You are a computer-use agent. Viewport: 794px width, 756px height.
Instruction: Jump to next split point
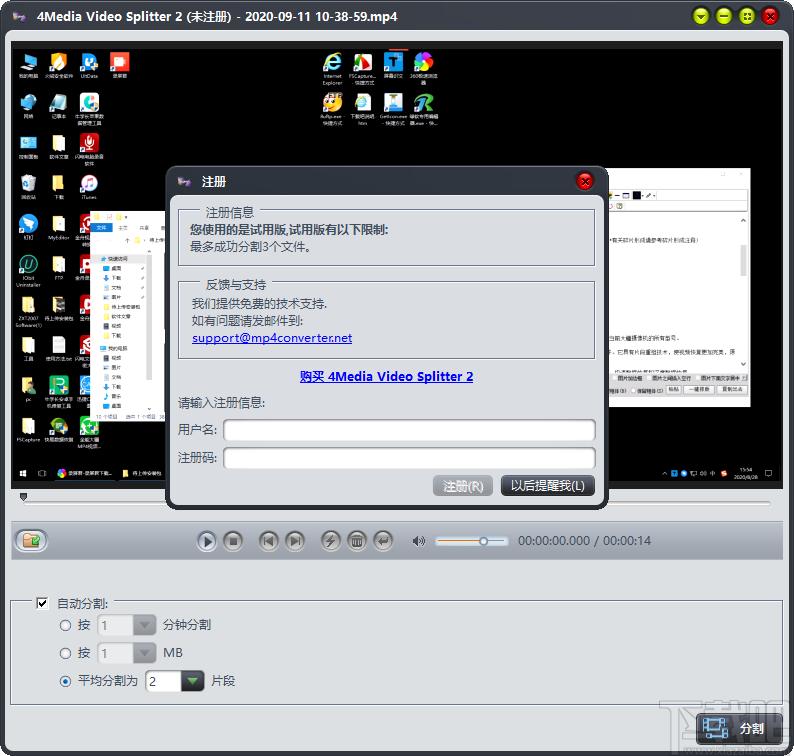[x=295, y=541]
